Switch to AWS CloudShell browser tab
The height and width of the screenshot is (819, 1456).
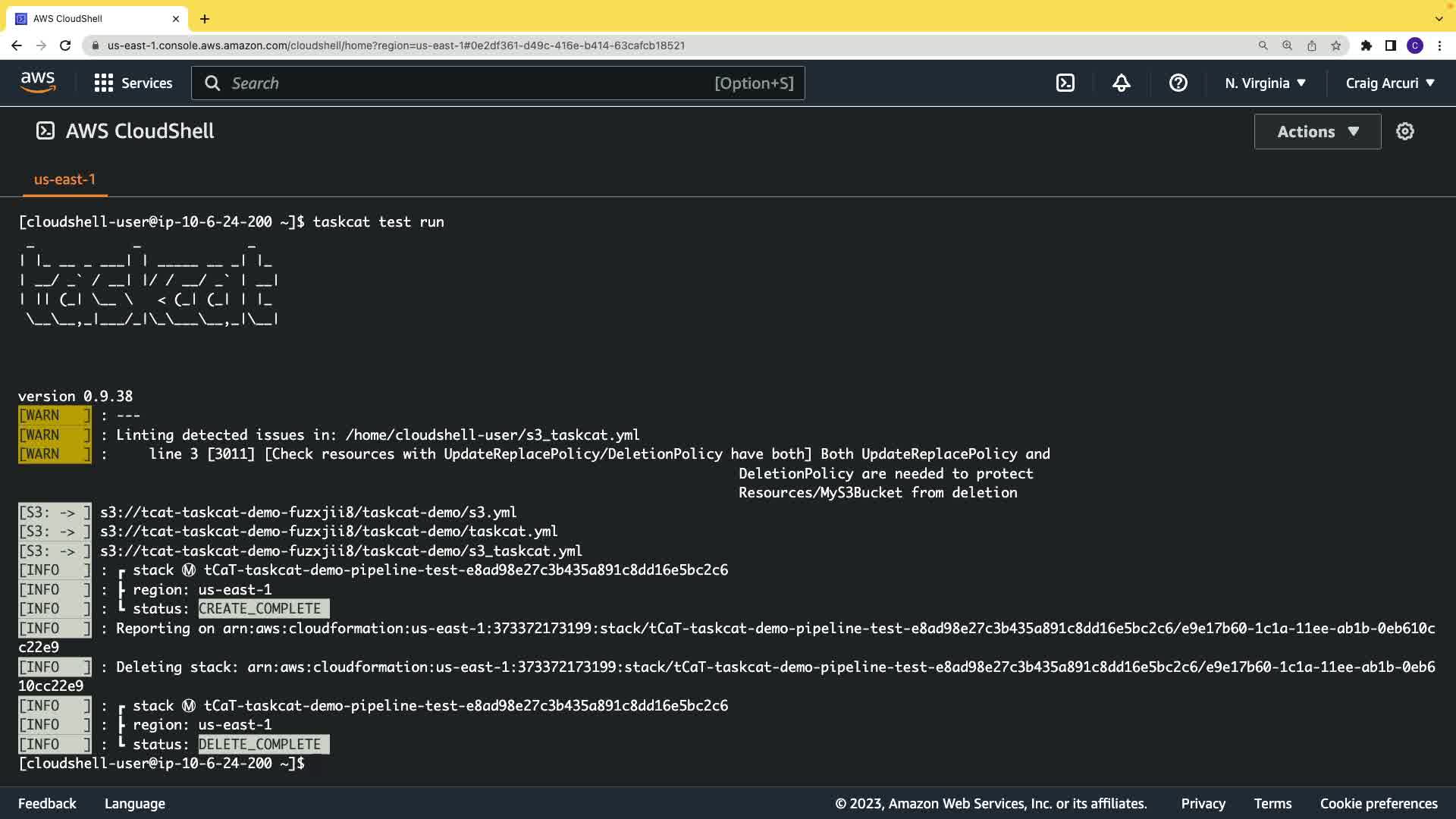(91, 18)
